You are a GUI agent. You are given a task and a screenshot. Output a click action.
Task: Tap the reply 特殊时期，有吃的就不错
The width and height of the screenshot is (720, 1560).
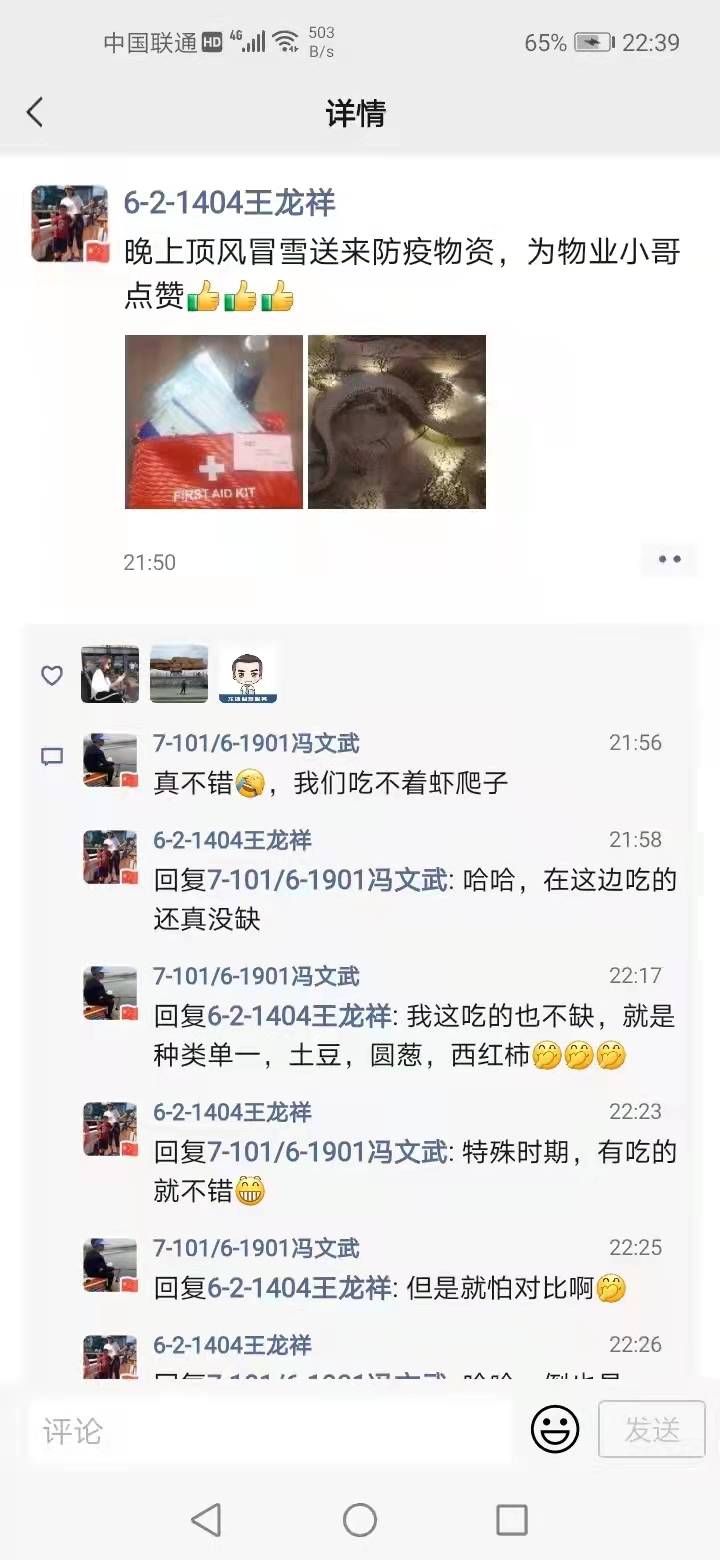[x=415, y=1172]
